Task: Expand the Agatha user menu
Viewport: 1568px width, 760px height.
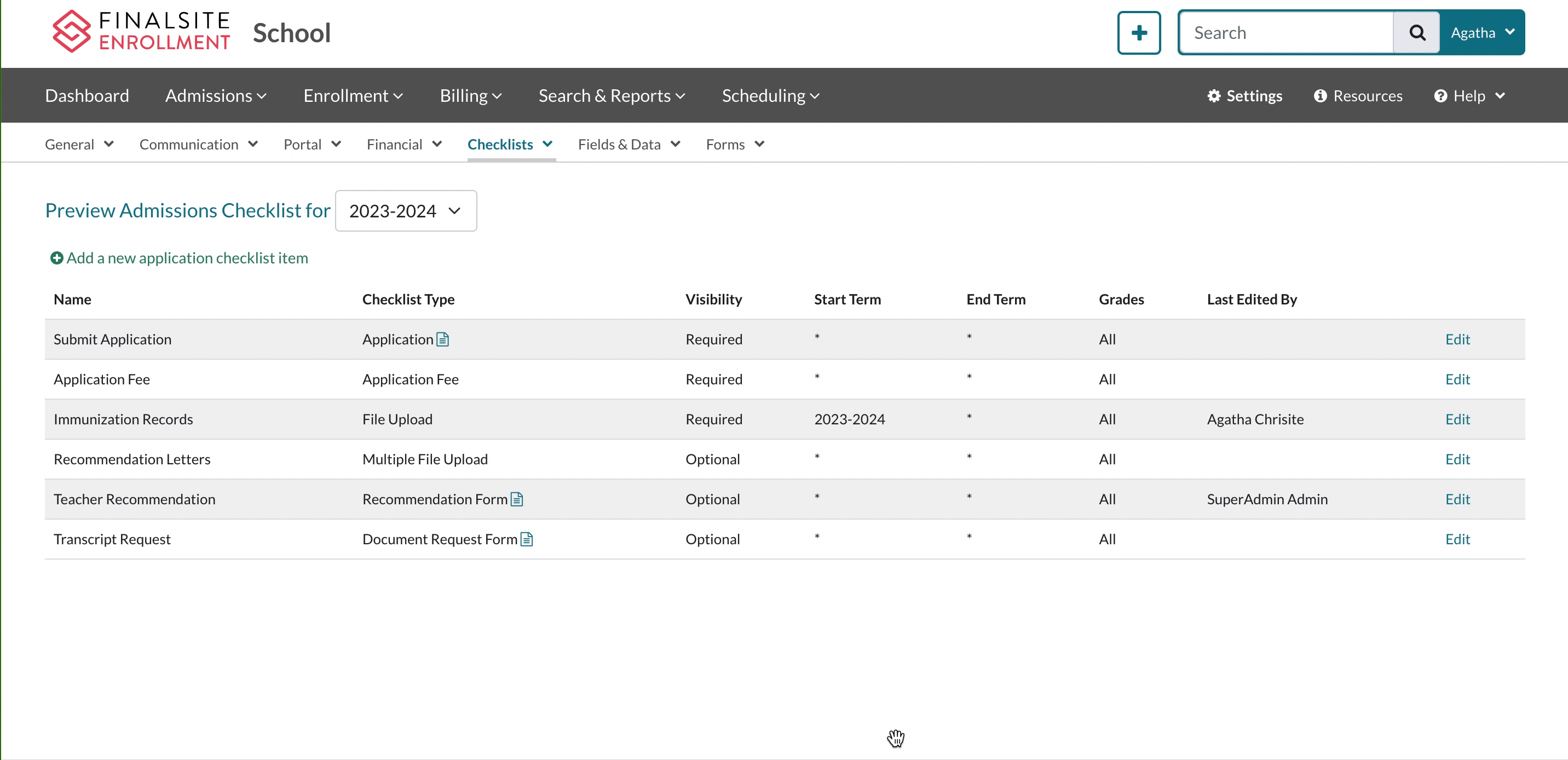Action: tap(1481, 33)
